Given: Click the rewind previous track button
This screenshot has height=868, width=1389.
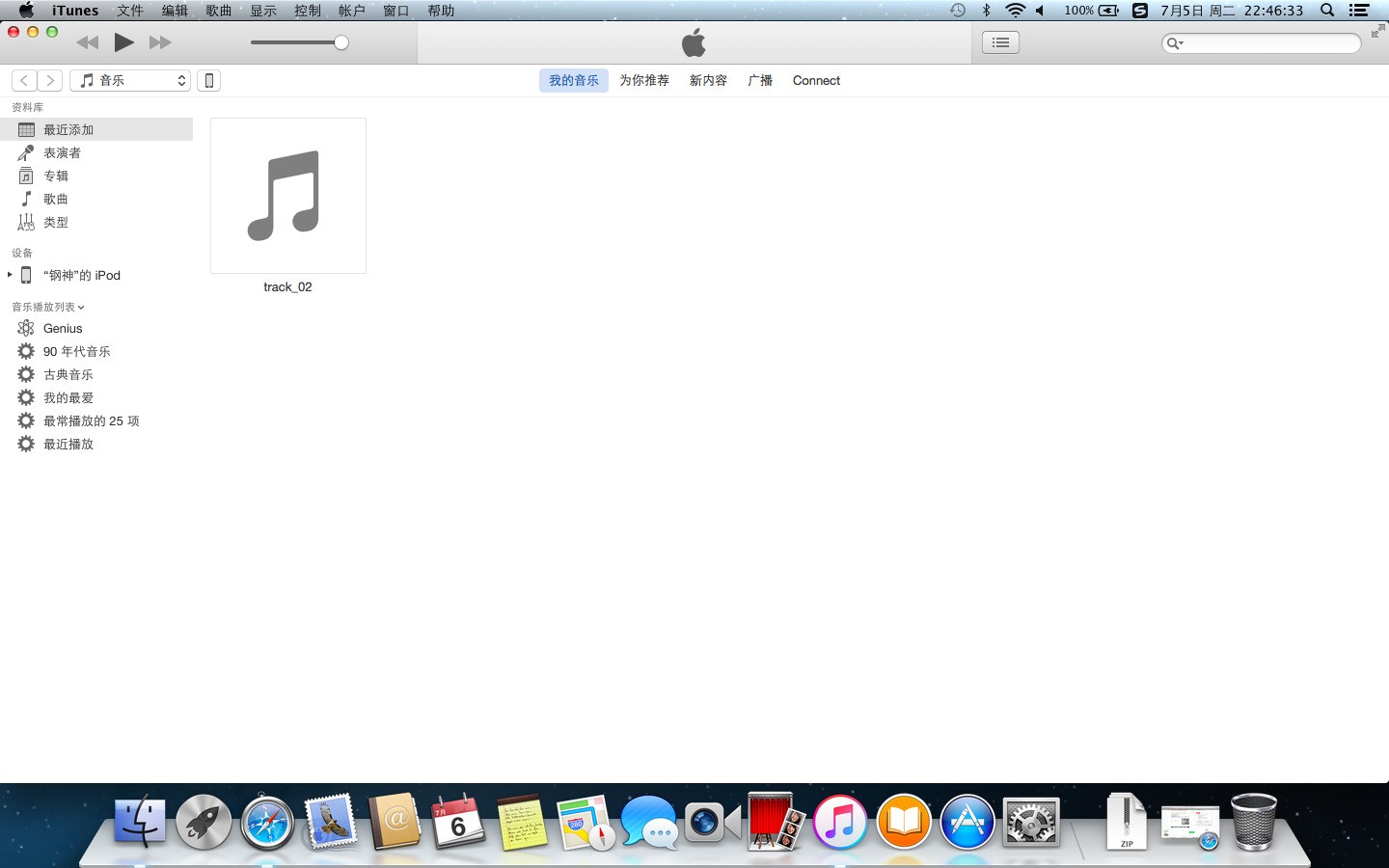Looking at the screenshot, I should 87,42.
